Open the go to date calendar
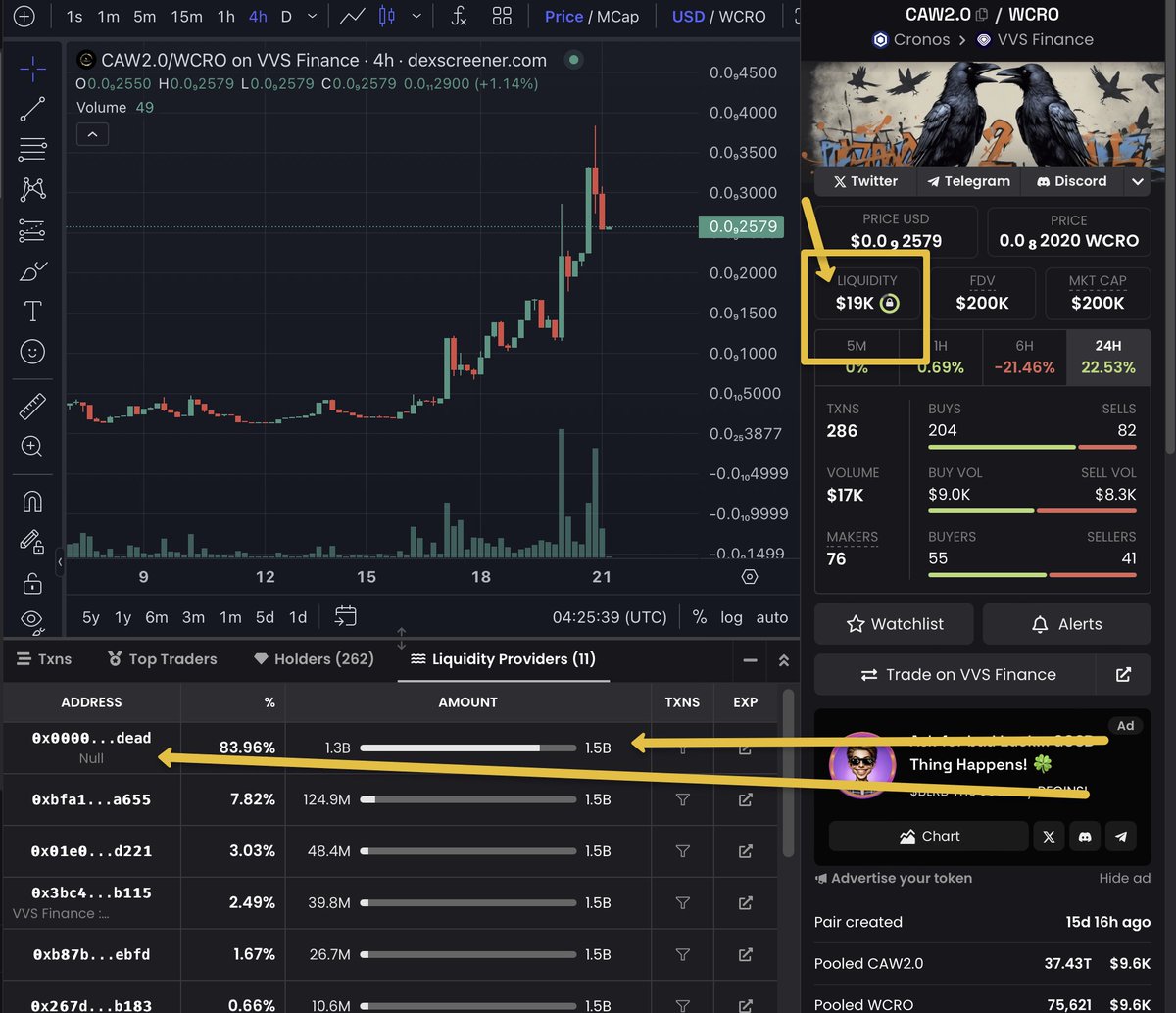This screenshot has height=1013, width=1176. (345, 616)
